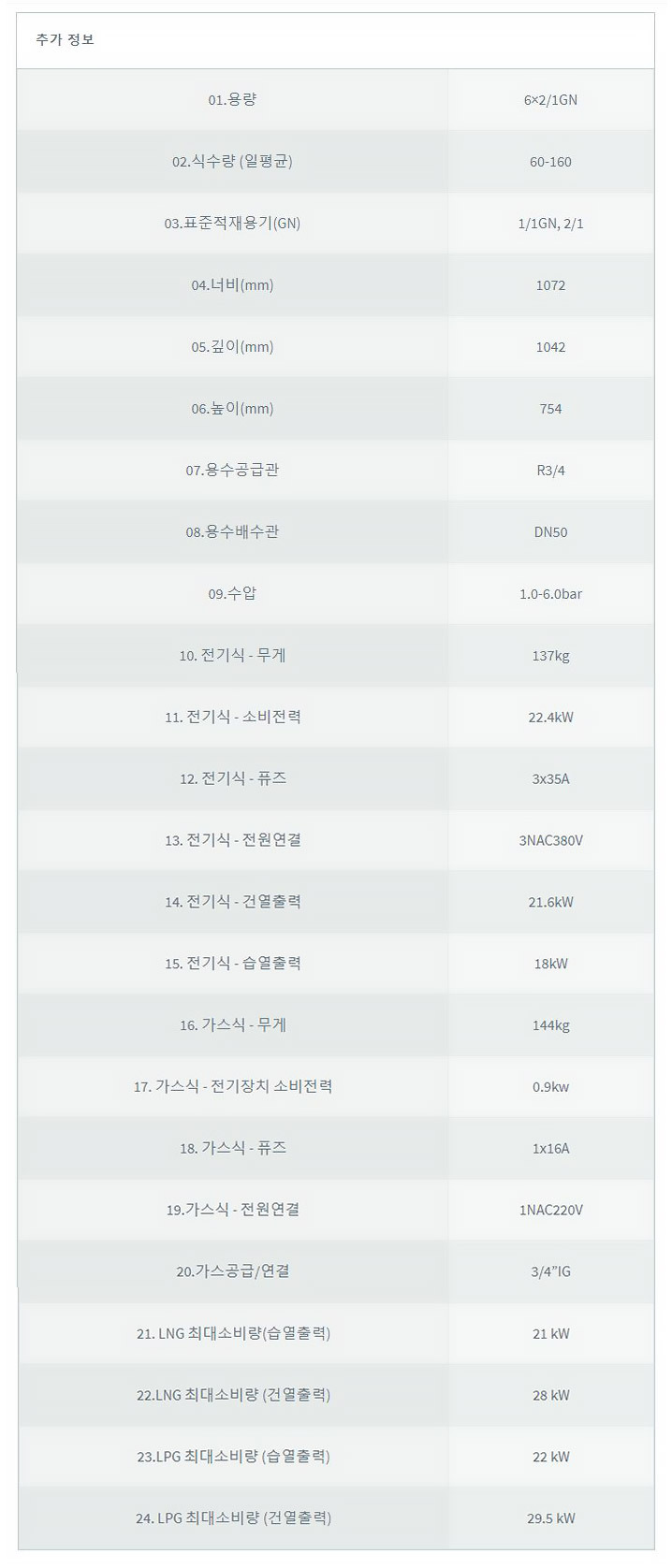Viewport: 672px width, 1568px height.
Task: Click the 3/4"IG gas connection value
Action: [550, 1271]
